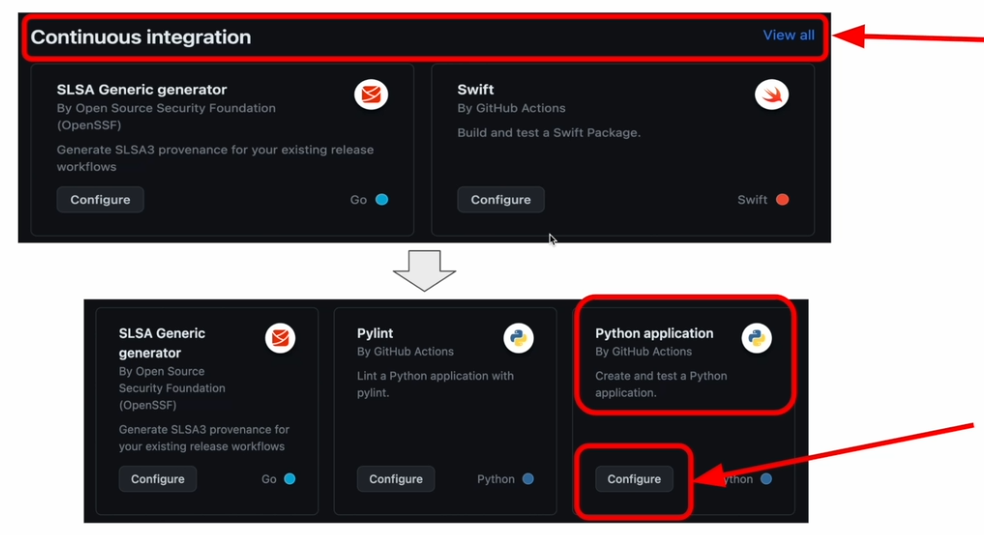Click 'Generate SLSA3 provenance' description in top panel

pyautogui.click(x=215, y=158)
